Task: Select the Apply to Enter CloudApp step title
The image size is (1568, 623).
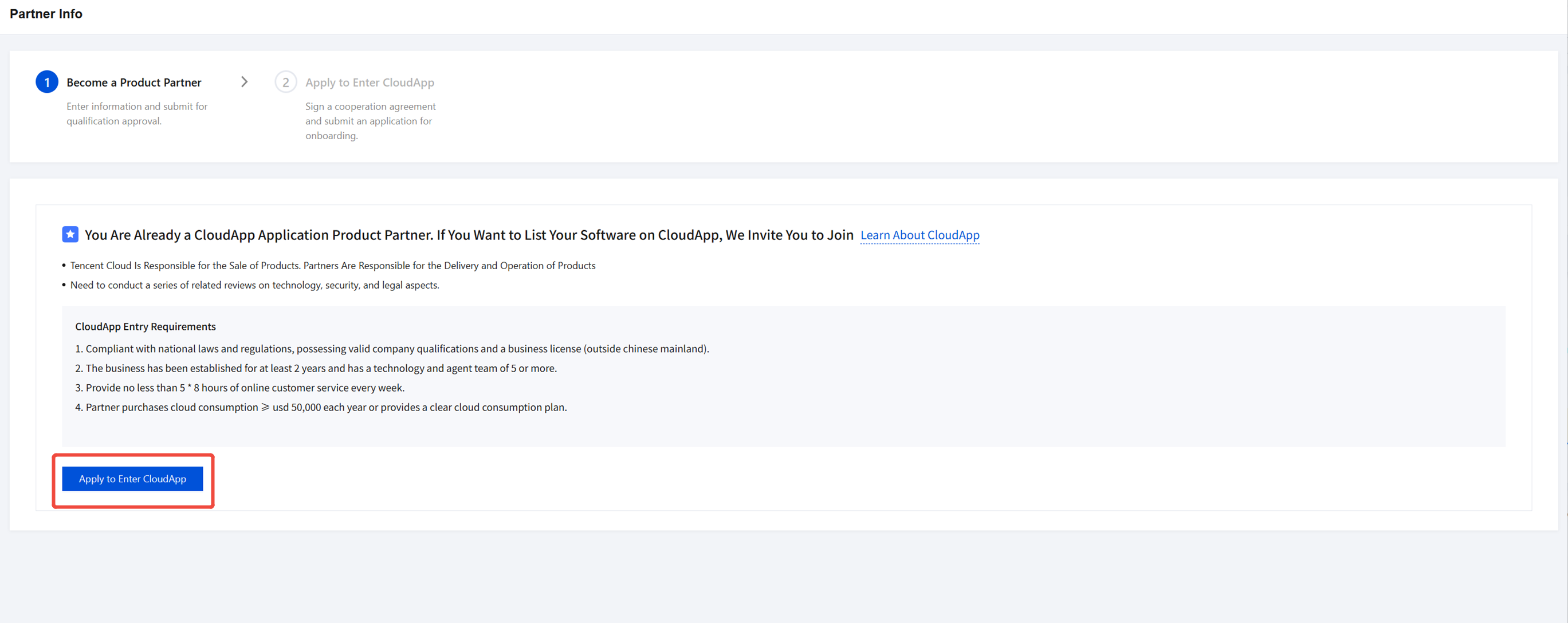Action: 370,82
